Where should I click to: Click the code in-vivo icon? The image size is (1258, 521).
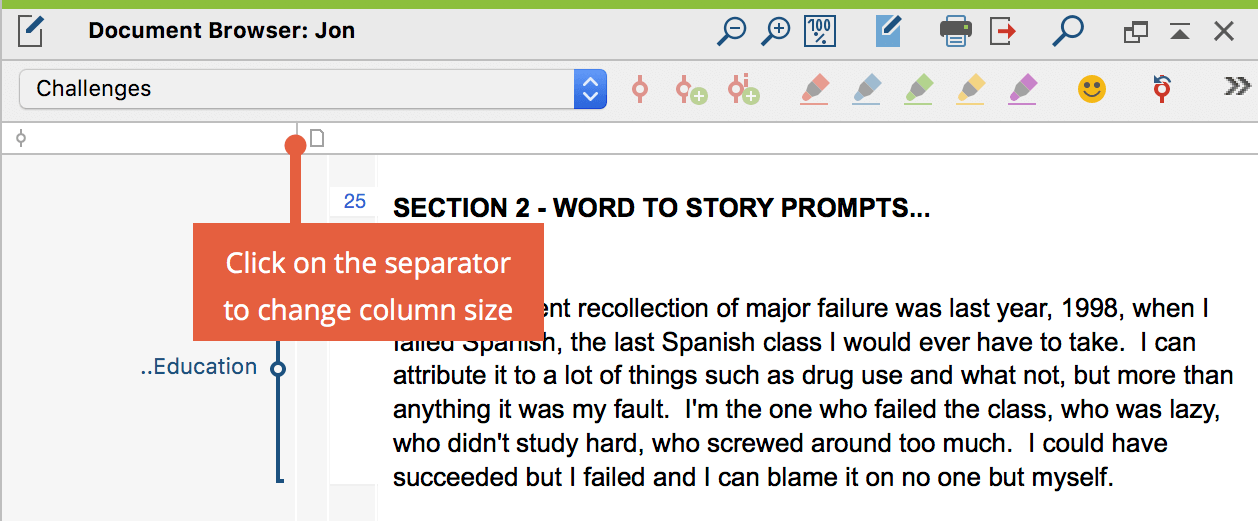point(743,89)
